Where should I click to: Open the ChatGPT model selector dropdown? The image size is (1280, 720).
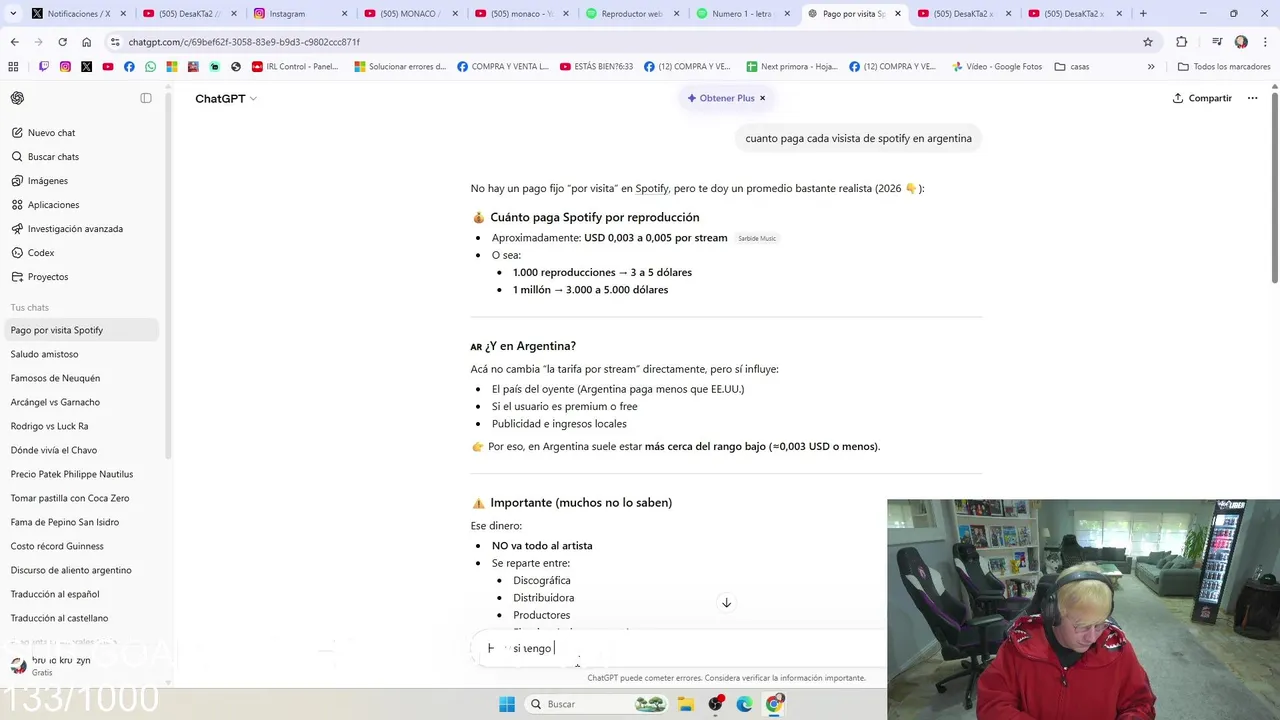[226, 99]
